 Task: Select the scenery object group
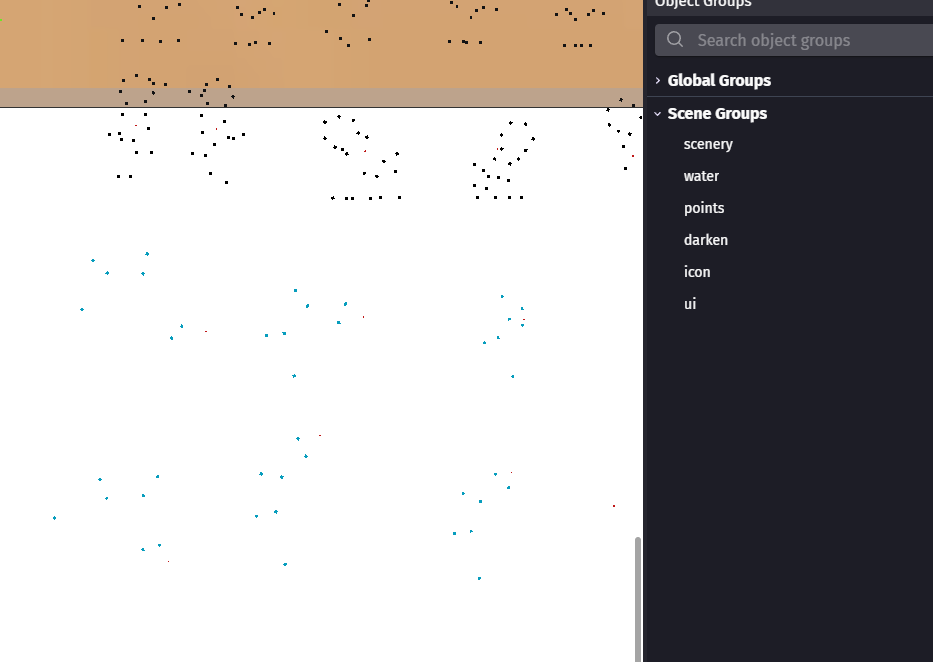pyautogui.click(x=708, y=144)
